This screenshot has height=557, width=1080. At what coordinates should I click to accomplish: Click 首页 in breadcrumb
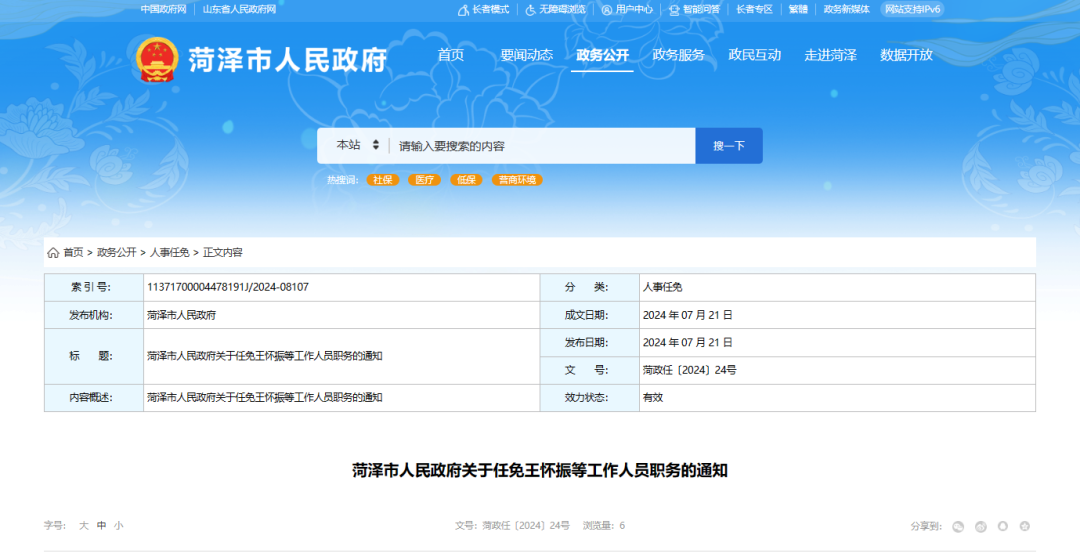pos(74,253)
